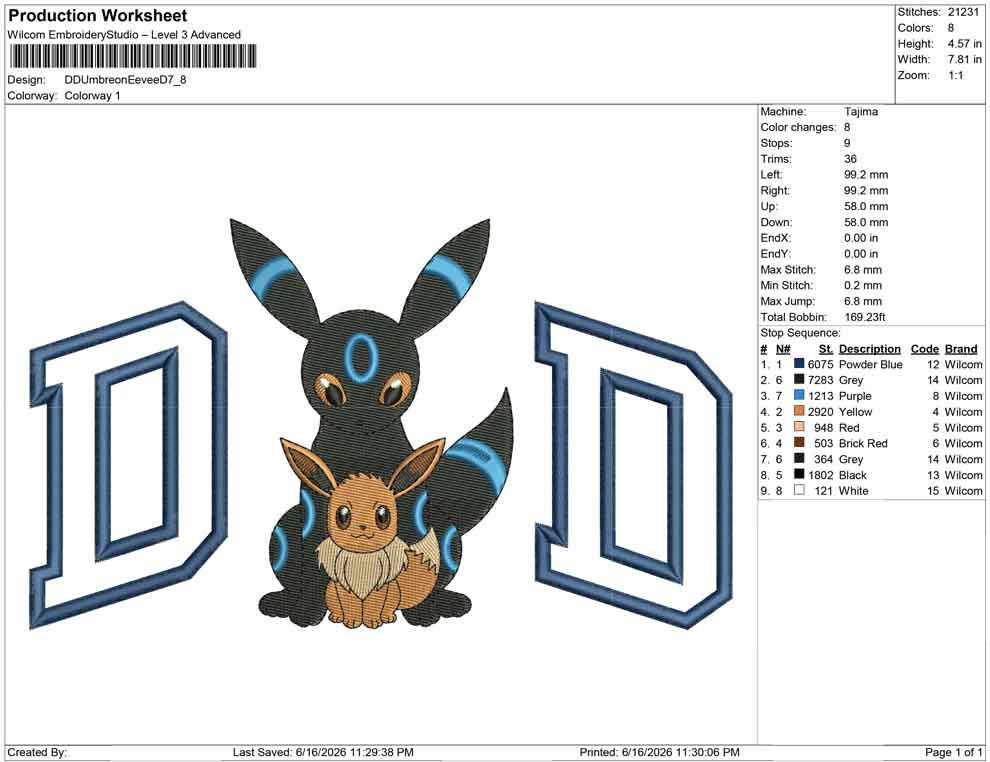
Task: Click the Right: label
Action: tap(775, 191)
